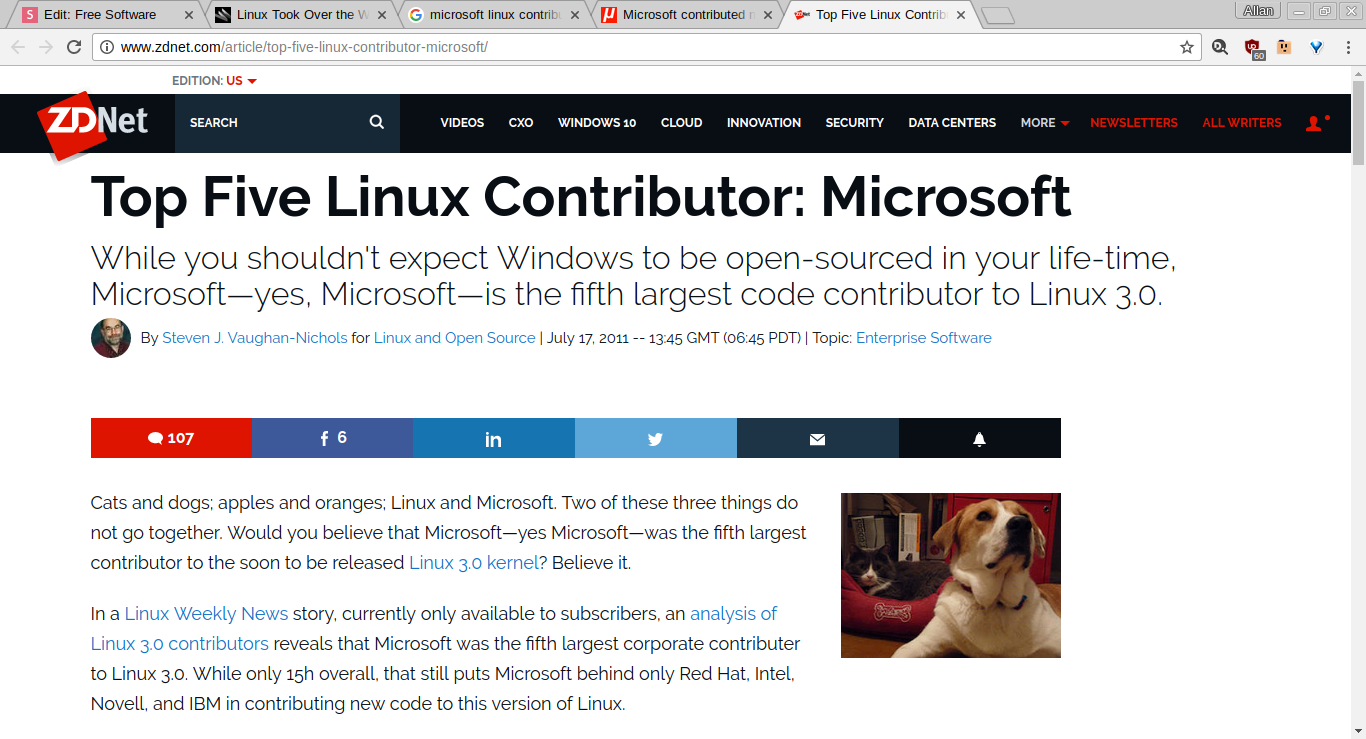Viewport: 1366px width, 739px height.
Task: Expand the MORE navigation dropdown
Action: pos(1045,123)
